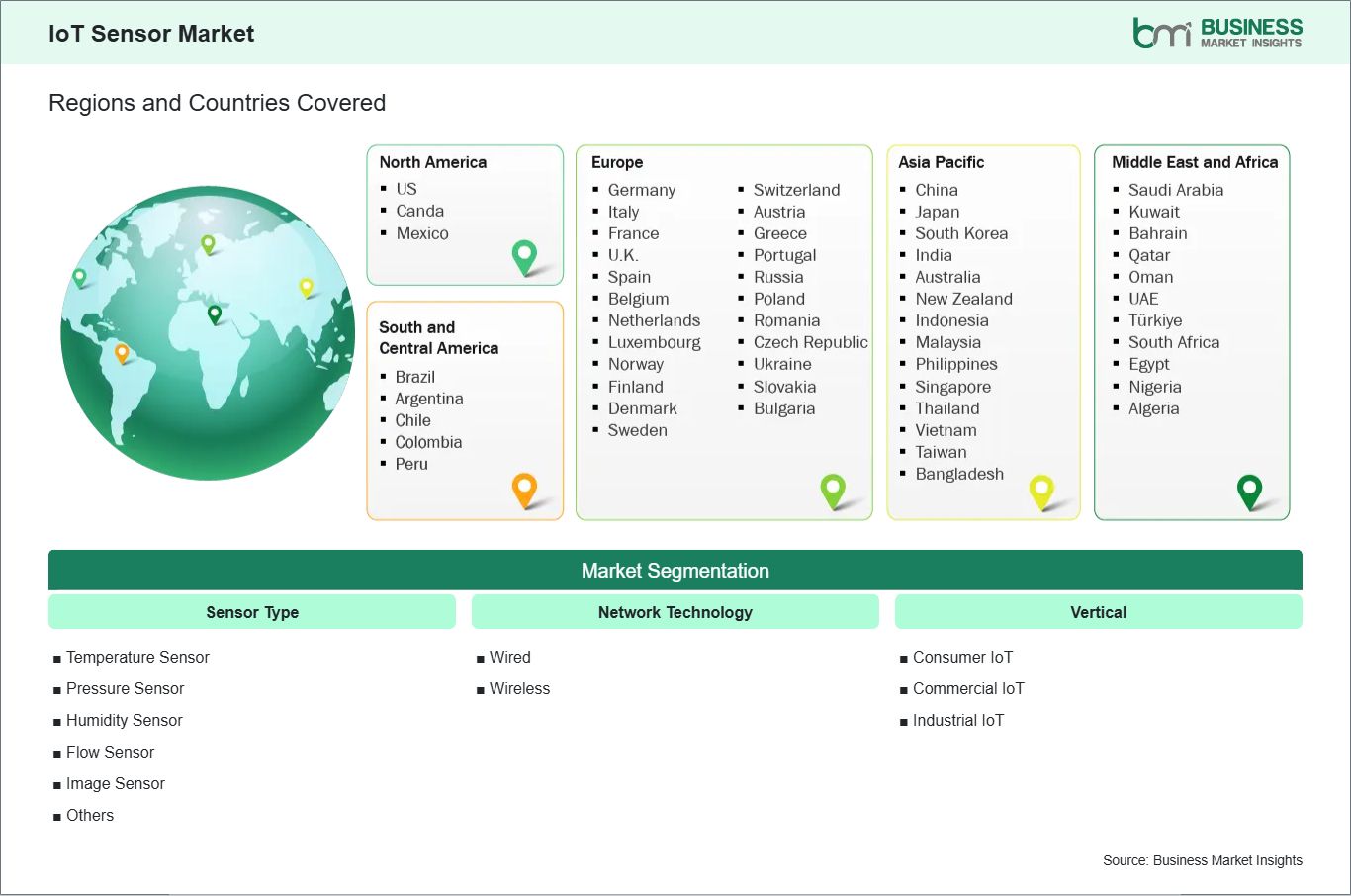
Task: Click South Africa in Middle East and Africa list
Action: coord(1174,342)
